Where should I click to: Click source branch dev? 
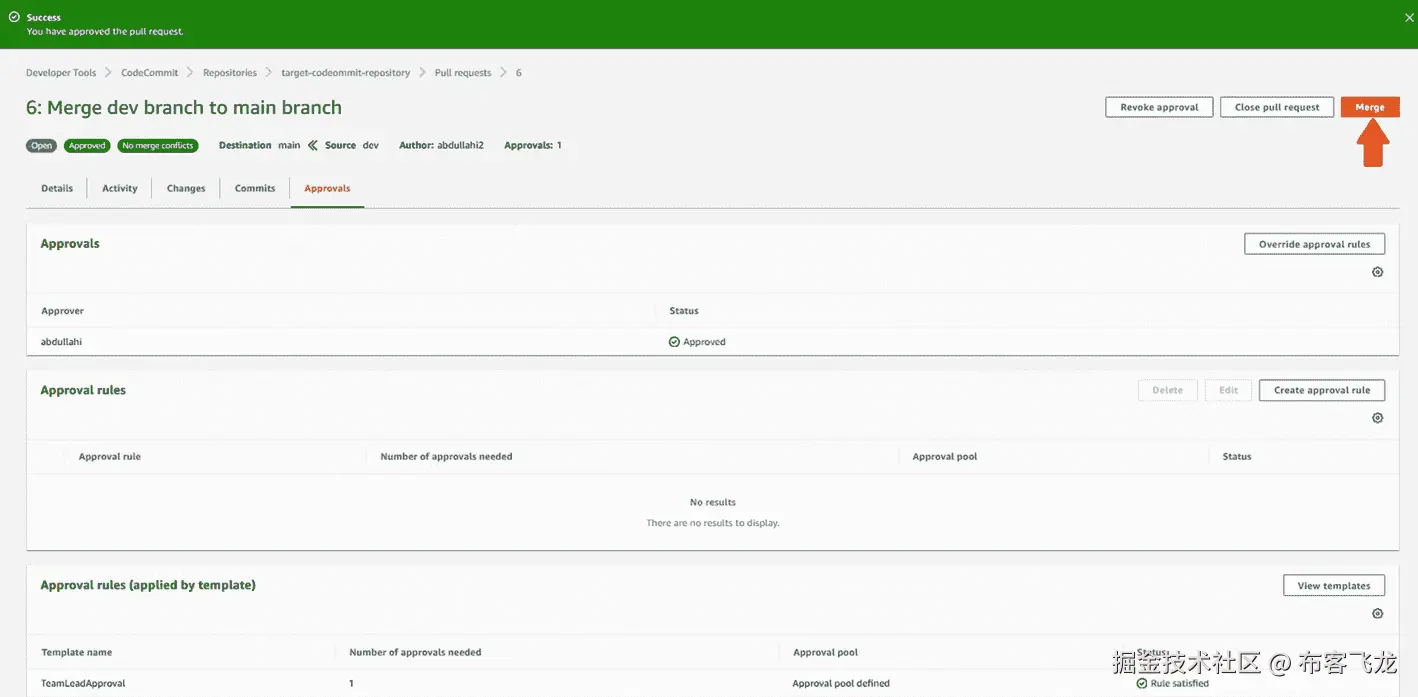(x=370, y=146)
